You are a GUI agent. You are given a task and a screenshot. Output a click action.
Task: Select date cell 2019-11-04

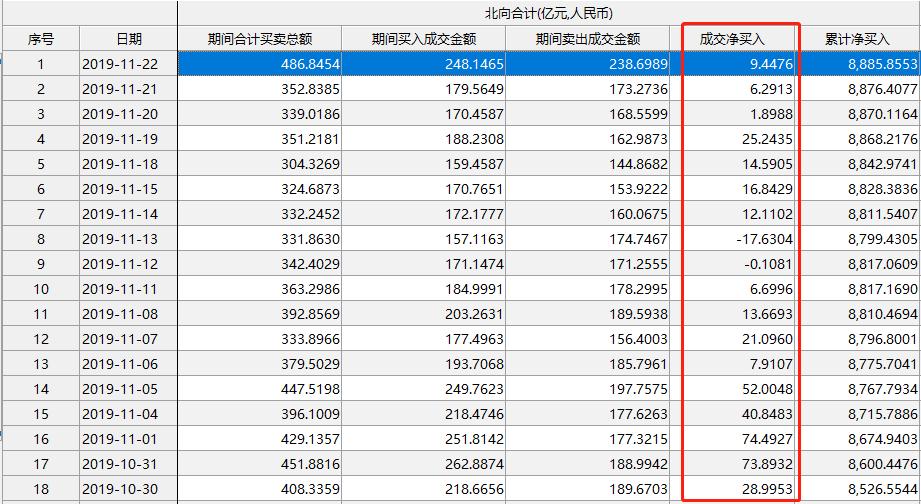click(129, 414)
